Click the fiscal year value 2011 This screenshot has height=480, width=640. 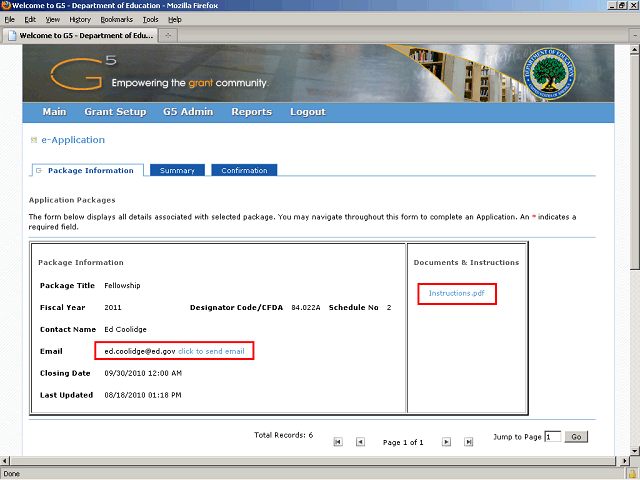[x=113, y=308]
